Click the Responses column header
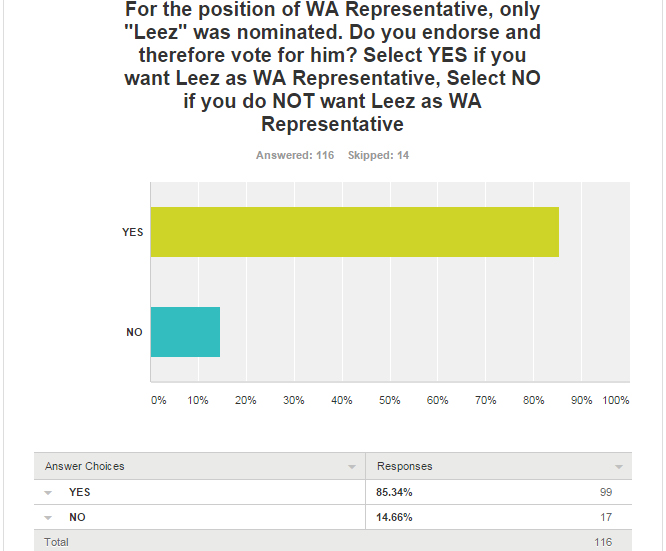The image size is (666, 551). (404, 466)
